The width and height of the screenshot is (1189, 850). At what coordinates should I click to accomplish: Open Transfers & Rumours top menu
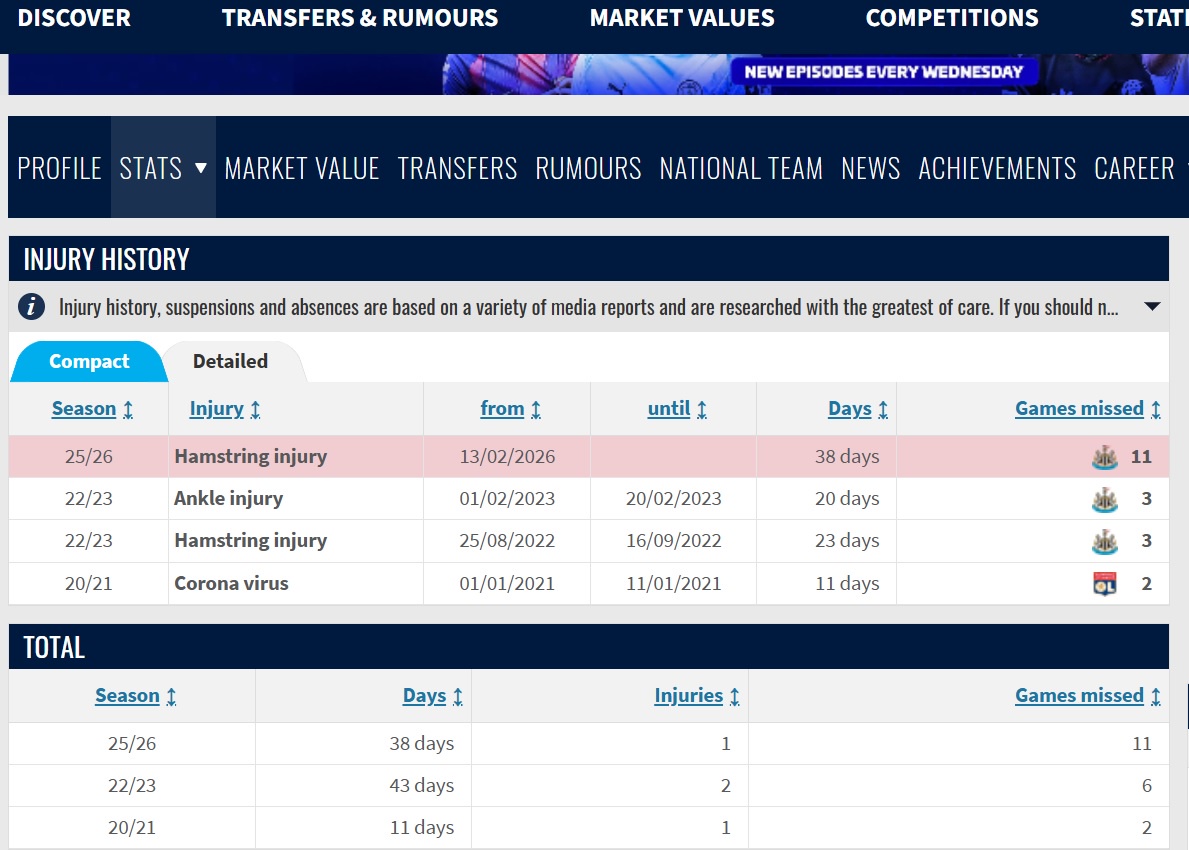pos(360,18)
